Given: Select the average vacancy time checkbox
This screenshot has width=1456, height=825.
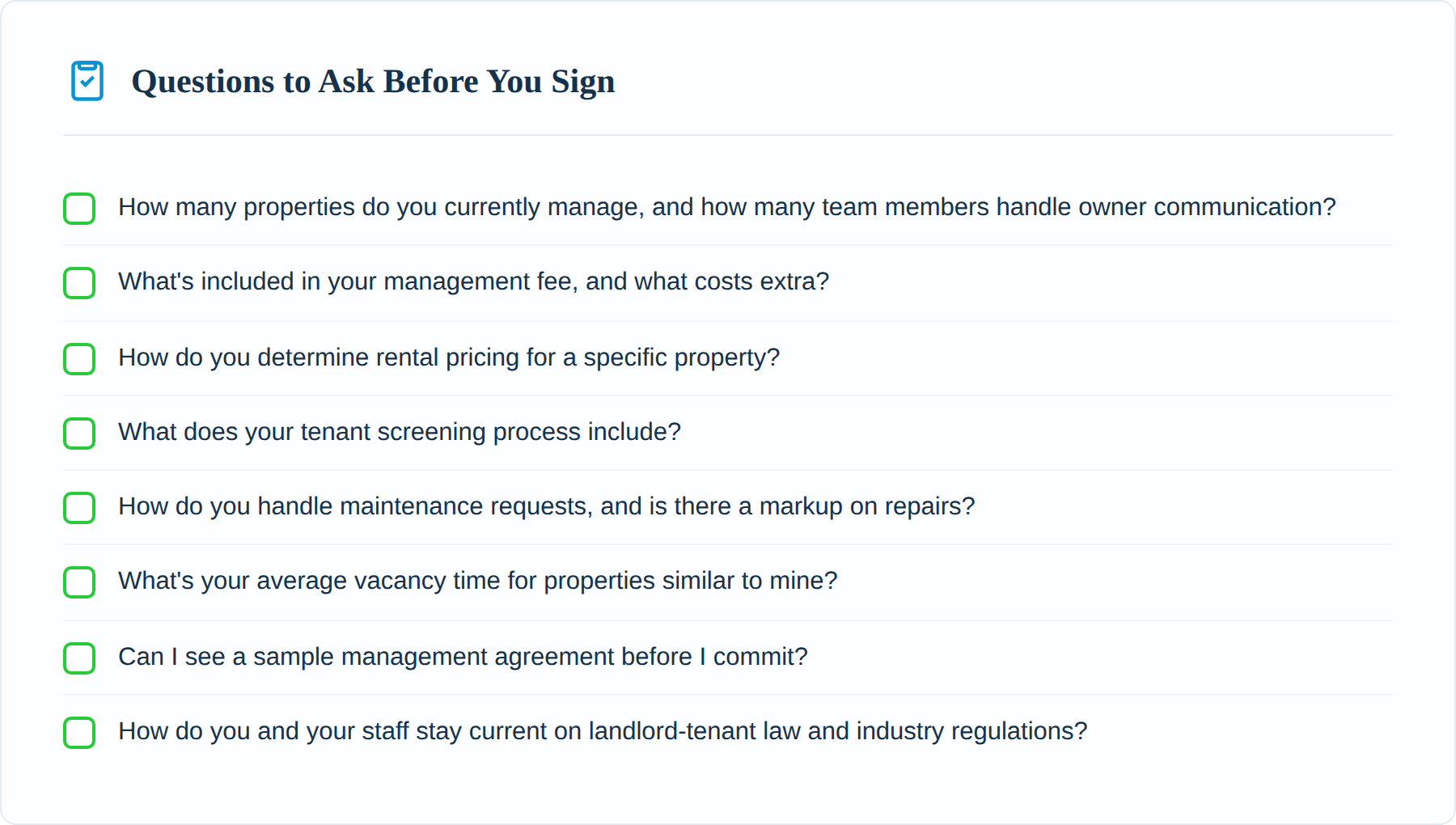Looking at the screenshot, I should [x=79, y=582].
